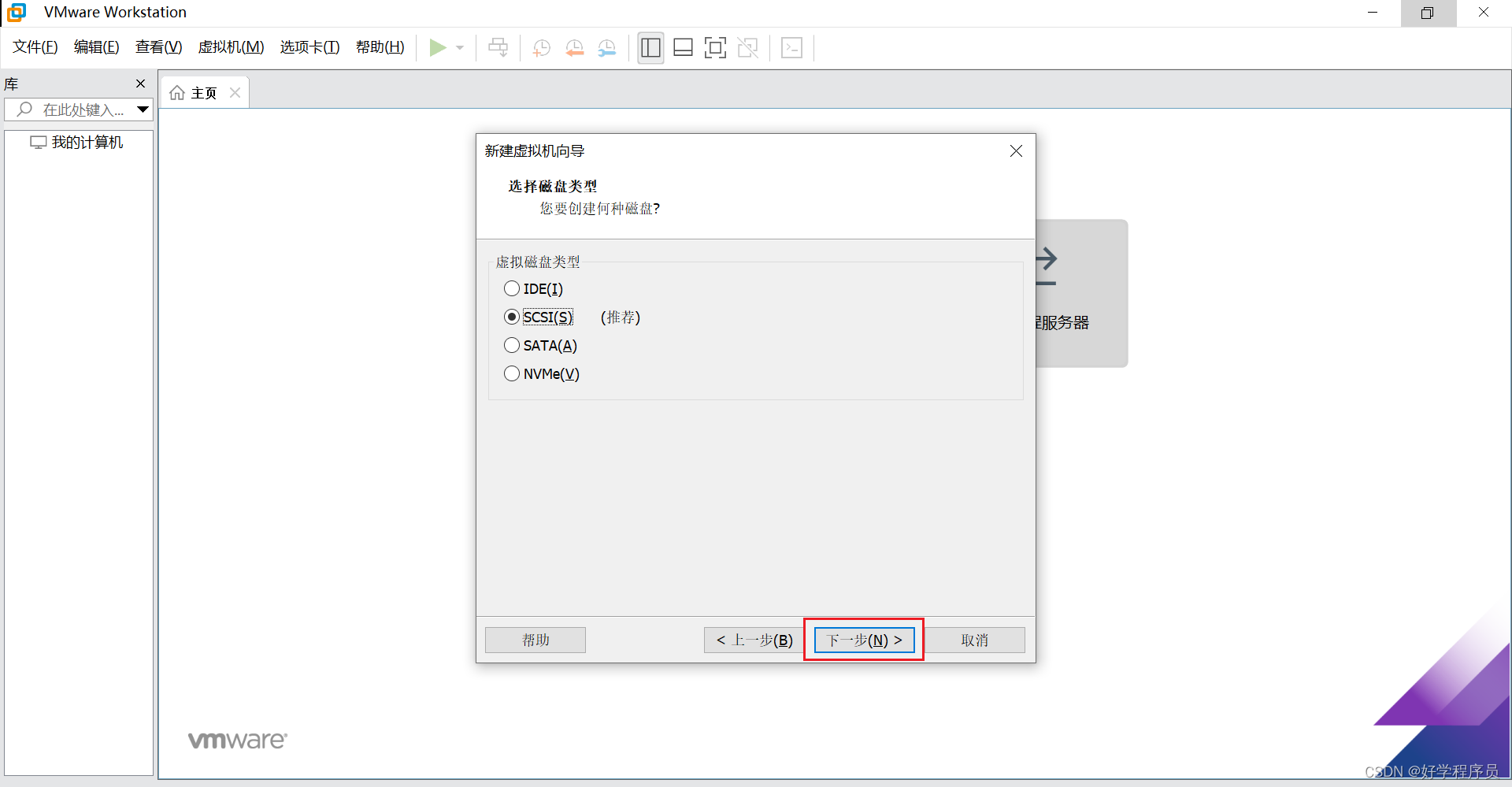Click the 帮助 button in wizard
This screenshot has height=787, width=1512.
535,640
